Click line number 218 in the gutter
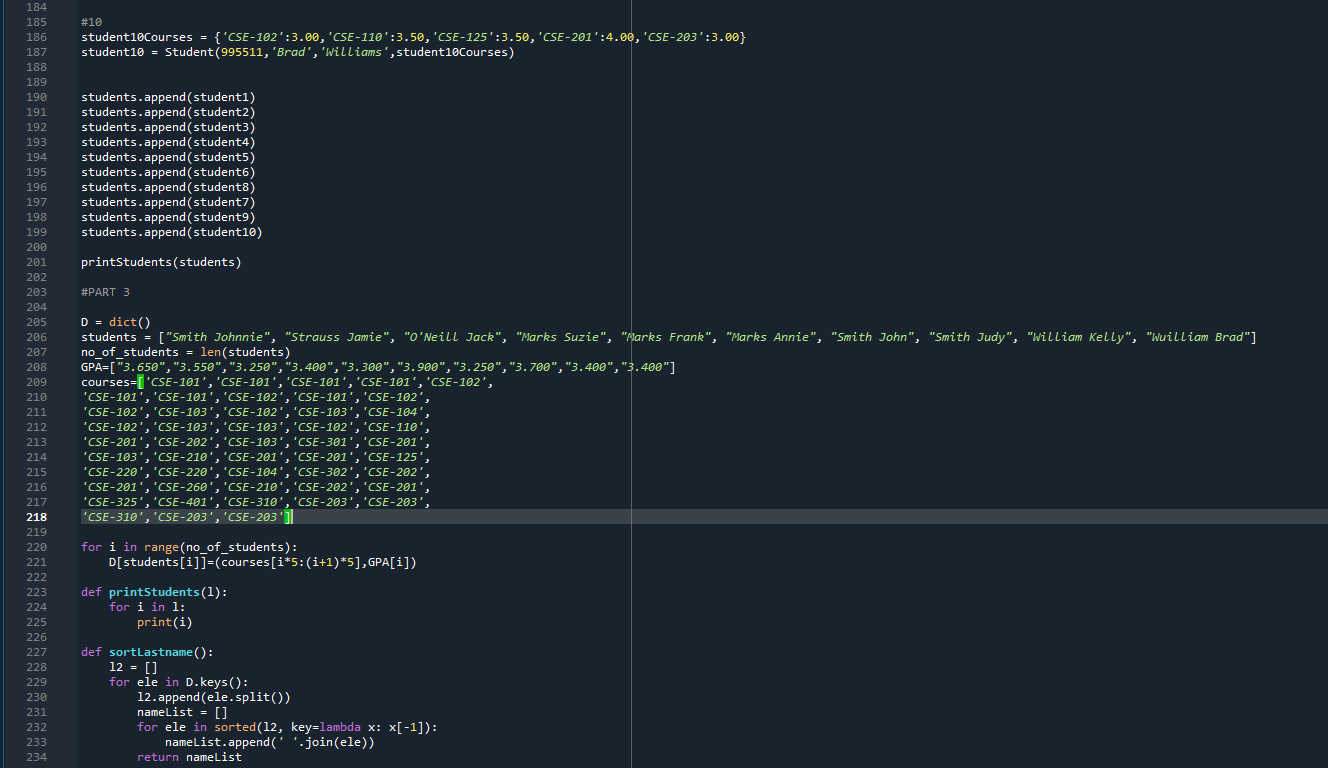Image resolution: width=1328 pixels, height=768 pixels. click(x=37, y=516)
